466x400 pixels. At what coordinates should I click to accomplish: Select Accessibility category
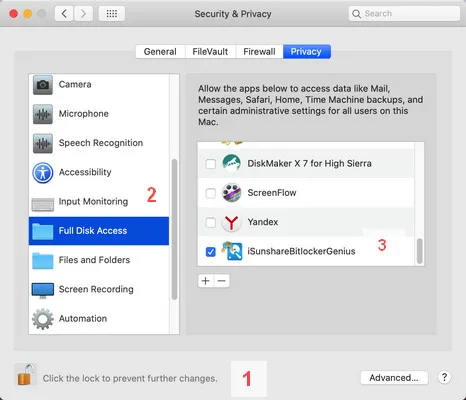point(99,173)
